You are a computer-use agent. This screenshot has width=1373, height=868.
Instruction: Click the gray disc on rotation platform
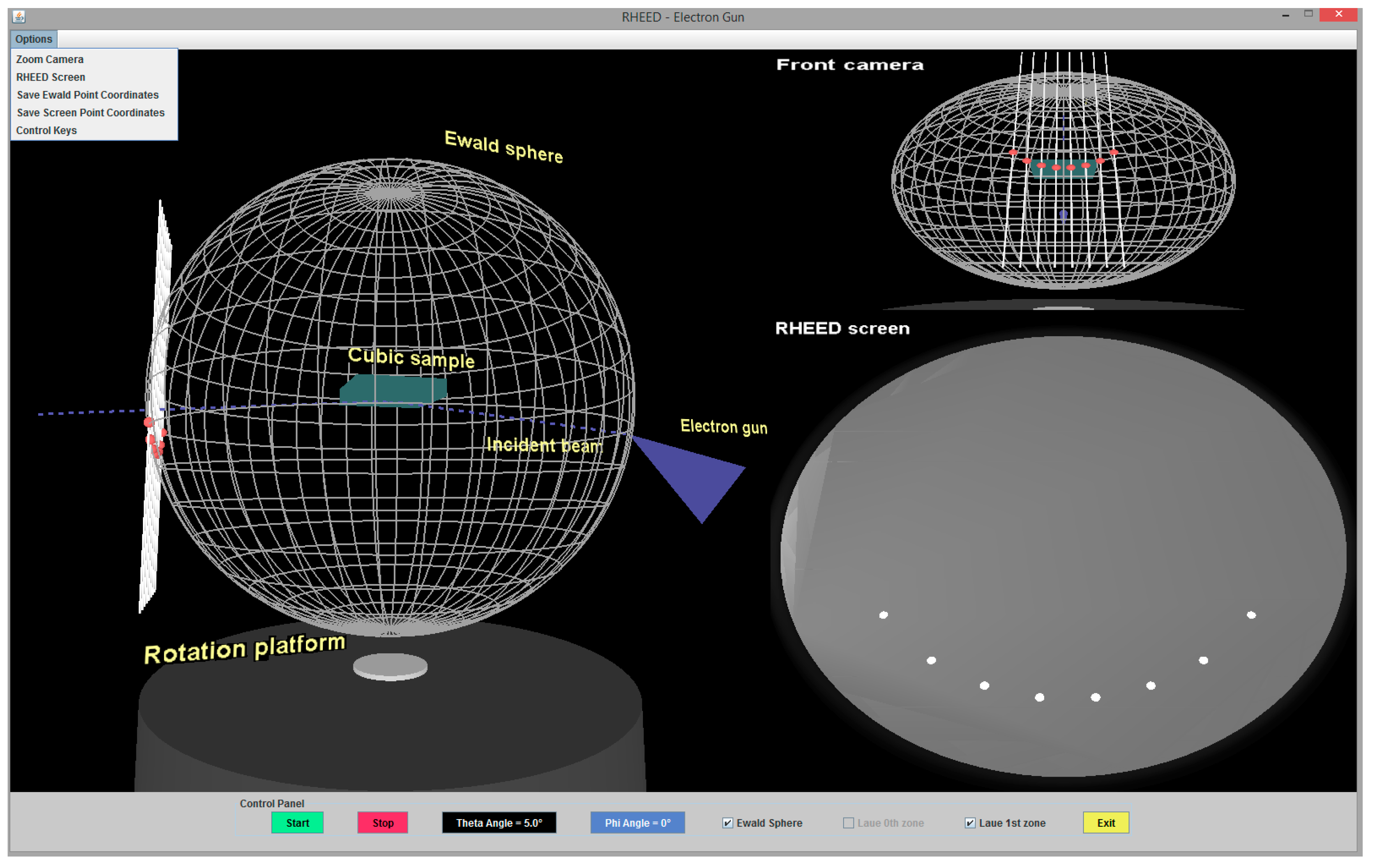tap(390, 666)
